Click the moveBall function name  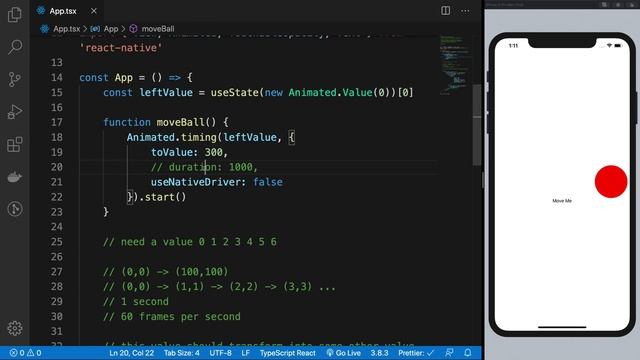[180, 122]
